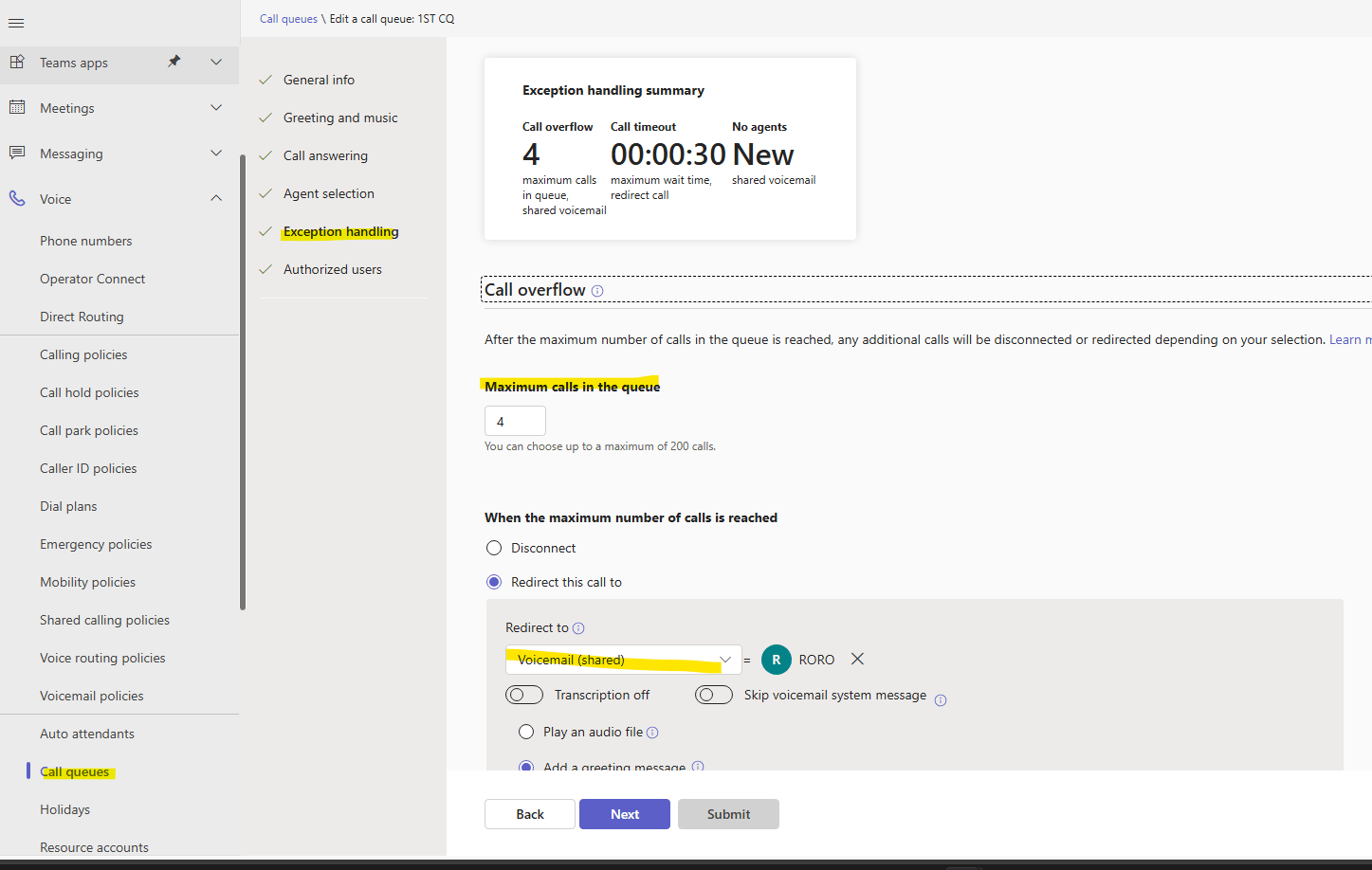The height and width of the screenshot is (870, 1372).
Task: Click the Submit button
Action: coord(728,814)
